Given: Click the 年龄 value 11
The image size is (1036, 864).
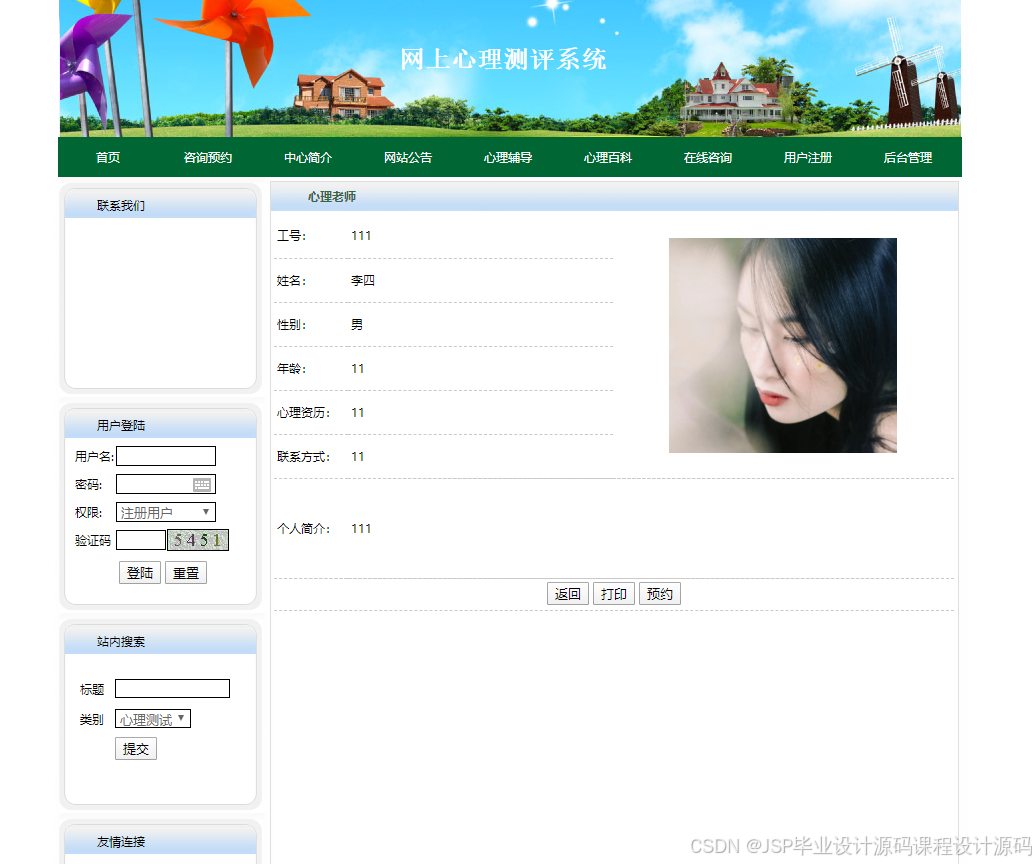Looking at the screenshot, I should 358,369.
